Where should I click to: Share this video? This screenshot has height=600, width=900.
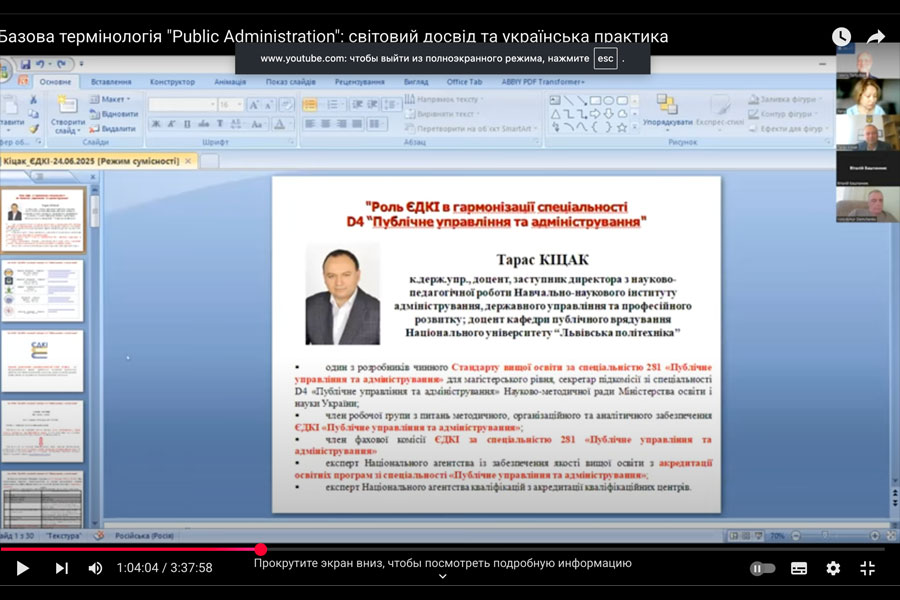[x=876, y=37]
